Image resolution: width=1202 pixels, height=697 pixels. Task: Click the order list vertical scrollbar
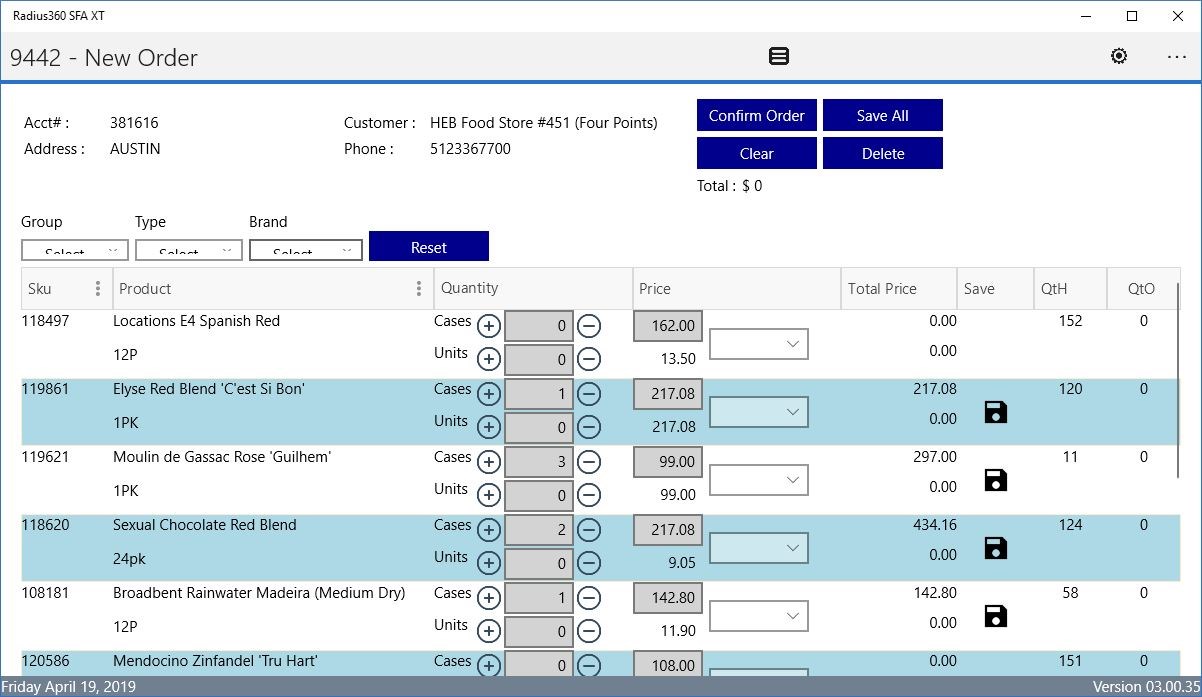(x=1178, y=380)
